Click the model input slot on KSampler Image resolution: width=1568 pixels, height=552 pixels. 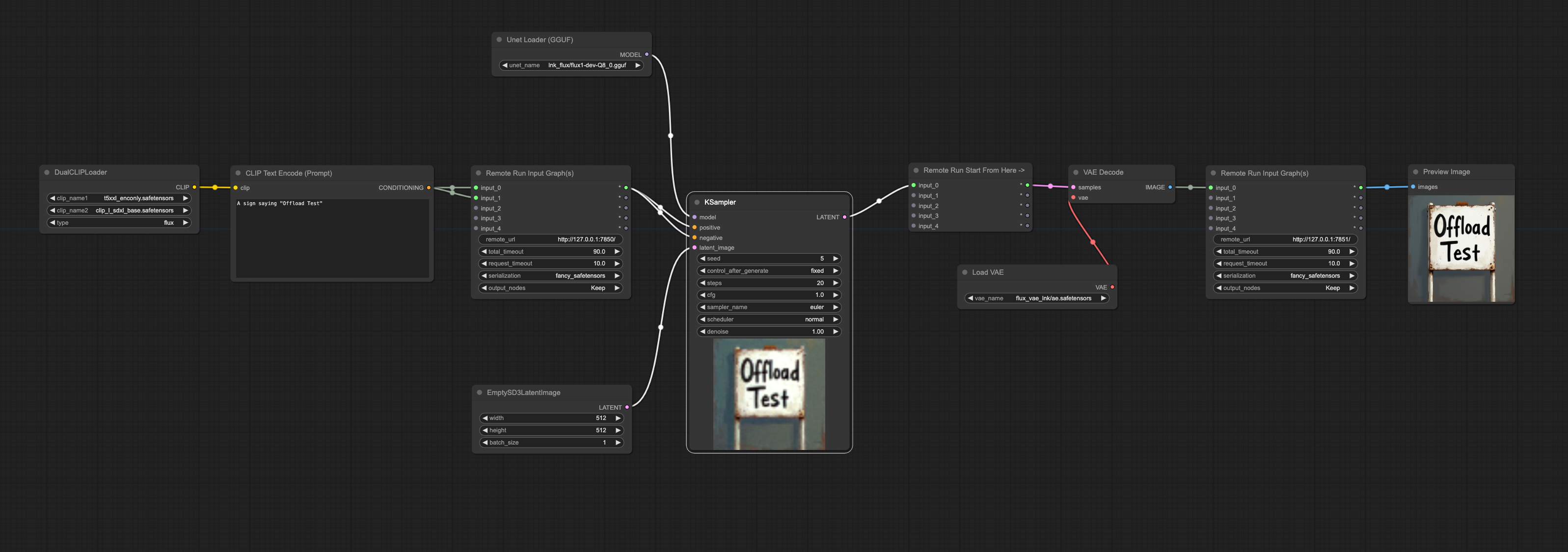[x=695, y=217]
